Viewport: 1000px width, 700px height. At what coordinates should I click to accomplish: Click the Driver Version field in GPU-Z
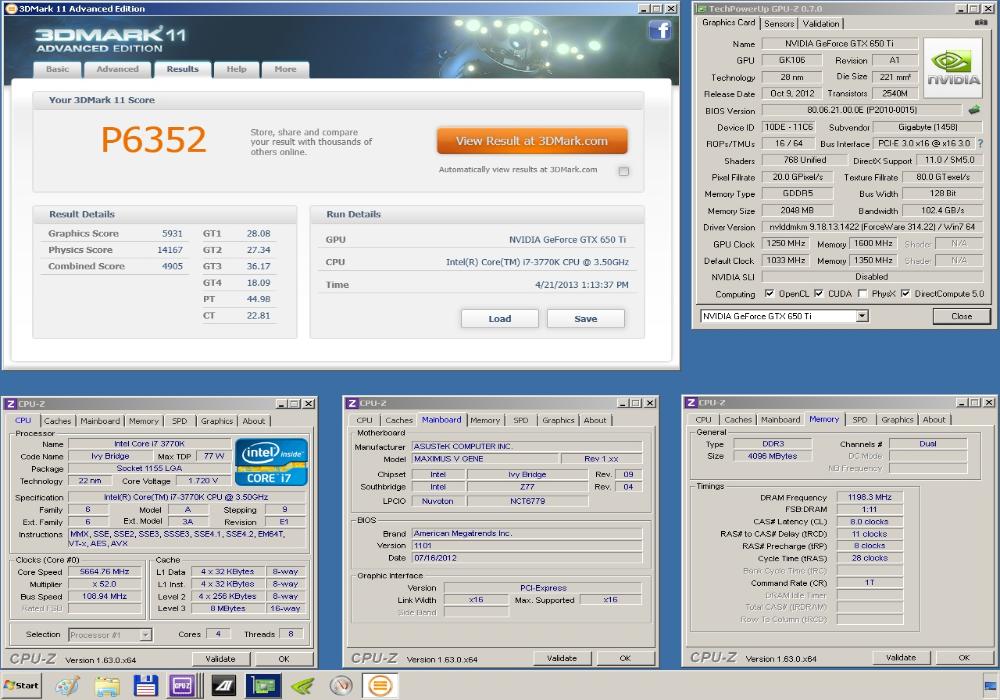point(872,227)
